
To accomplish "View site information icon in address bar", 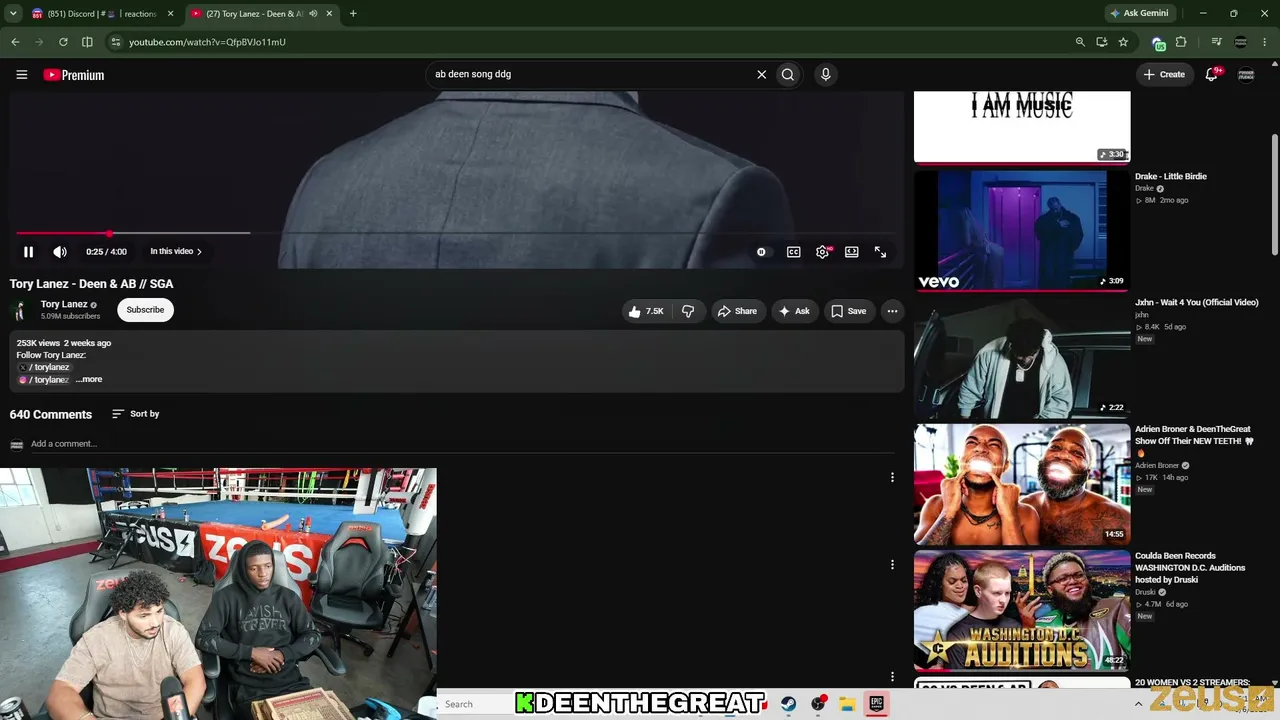I will [x=116, y=42].
